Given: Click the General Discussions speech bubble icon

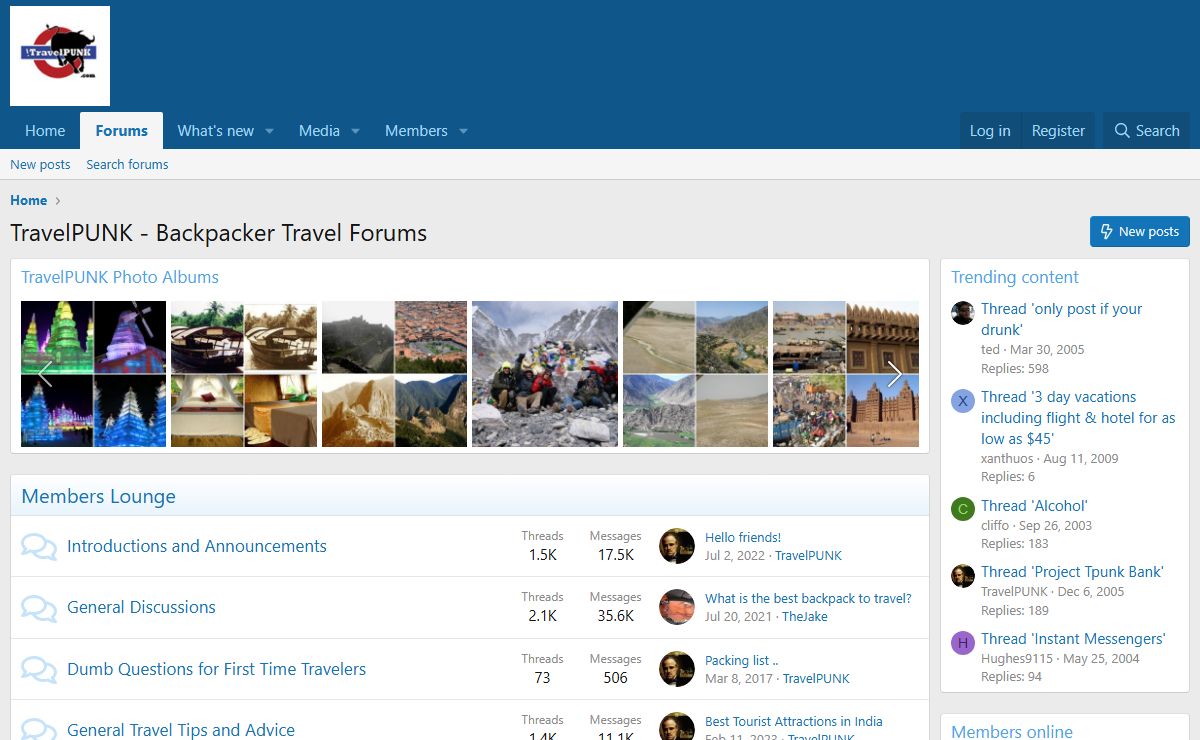Looking at the screenshot, I should point(39,608).
